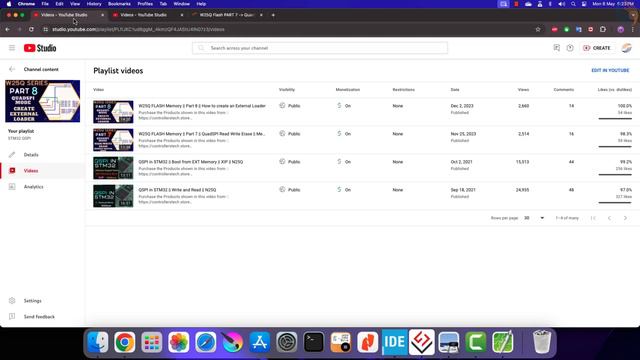This screenshot has height=360, width=640.
Task: Click title W25Q FLASH Memory Part 7
Action: 202,134
